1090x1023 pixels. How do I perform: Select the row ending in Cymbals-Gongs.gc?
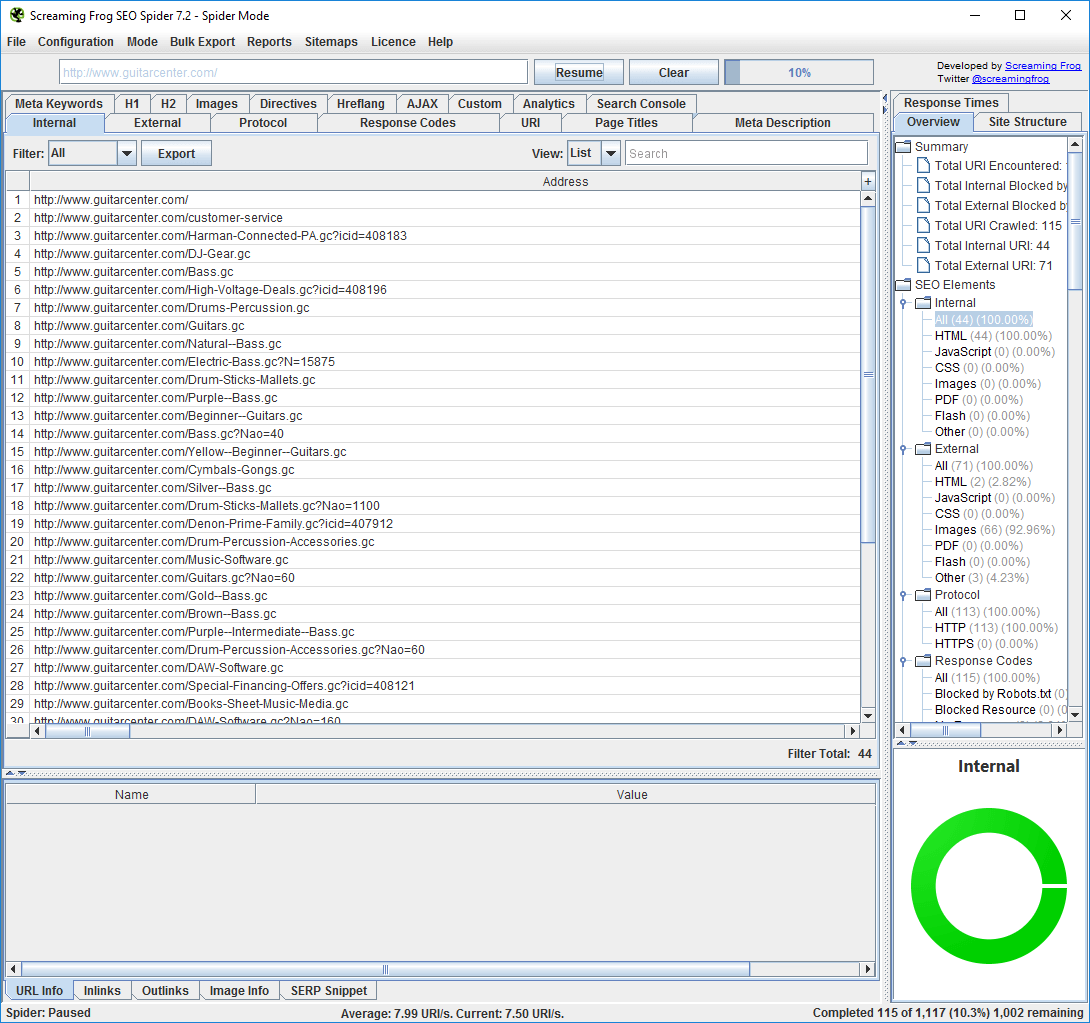click(x=445, y=470)
